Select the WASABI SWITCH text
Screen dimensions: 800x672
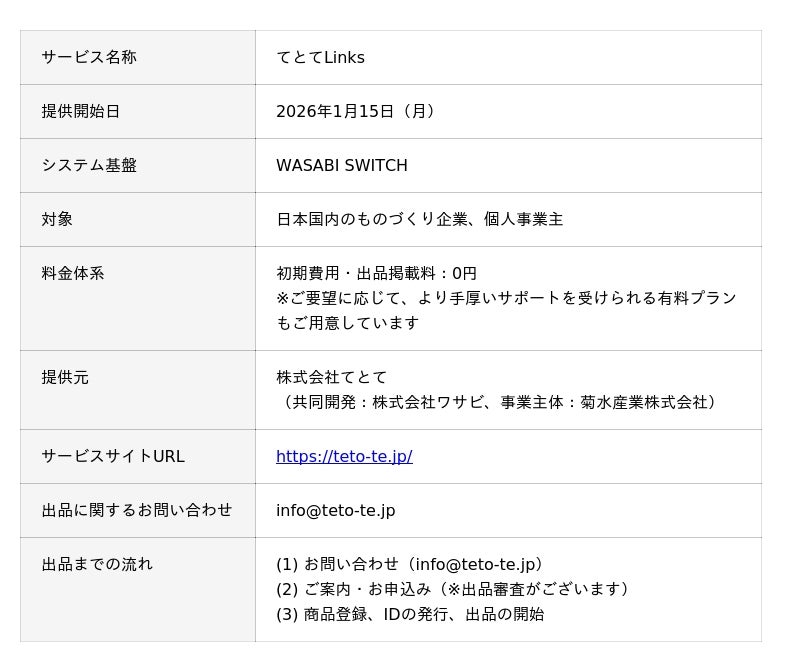[x=342, y=166]
